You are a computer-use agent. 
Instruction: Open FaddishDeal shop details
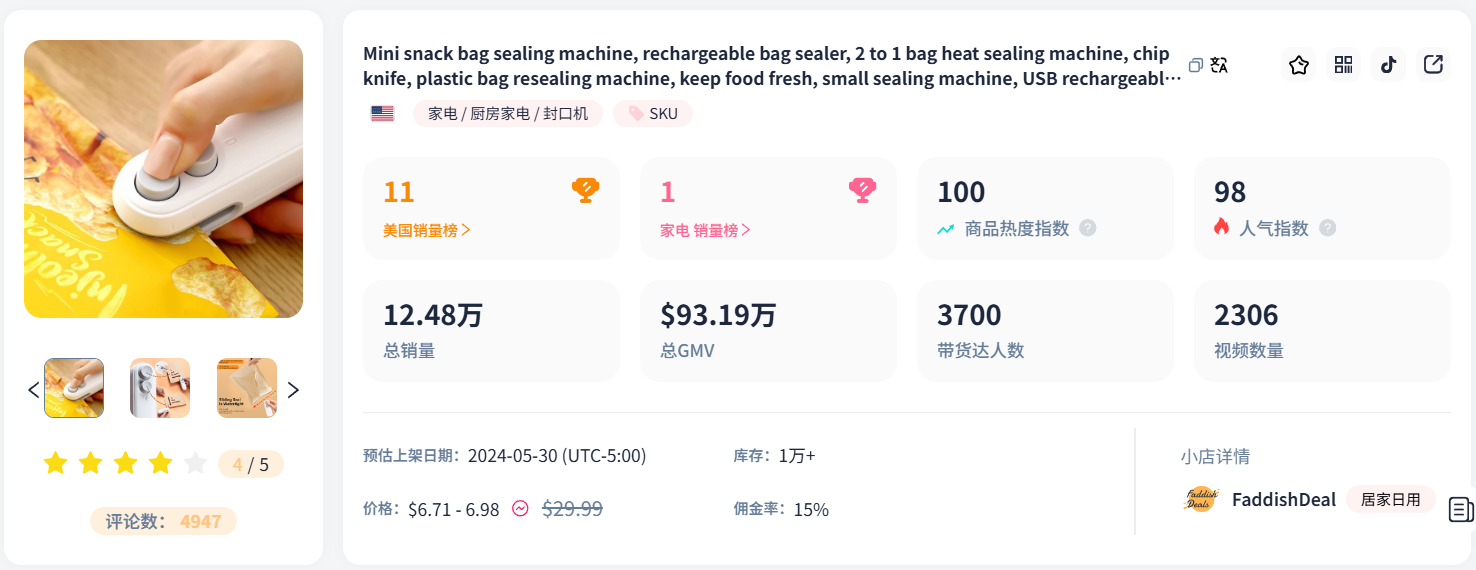[x=1283, y=499]
